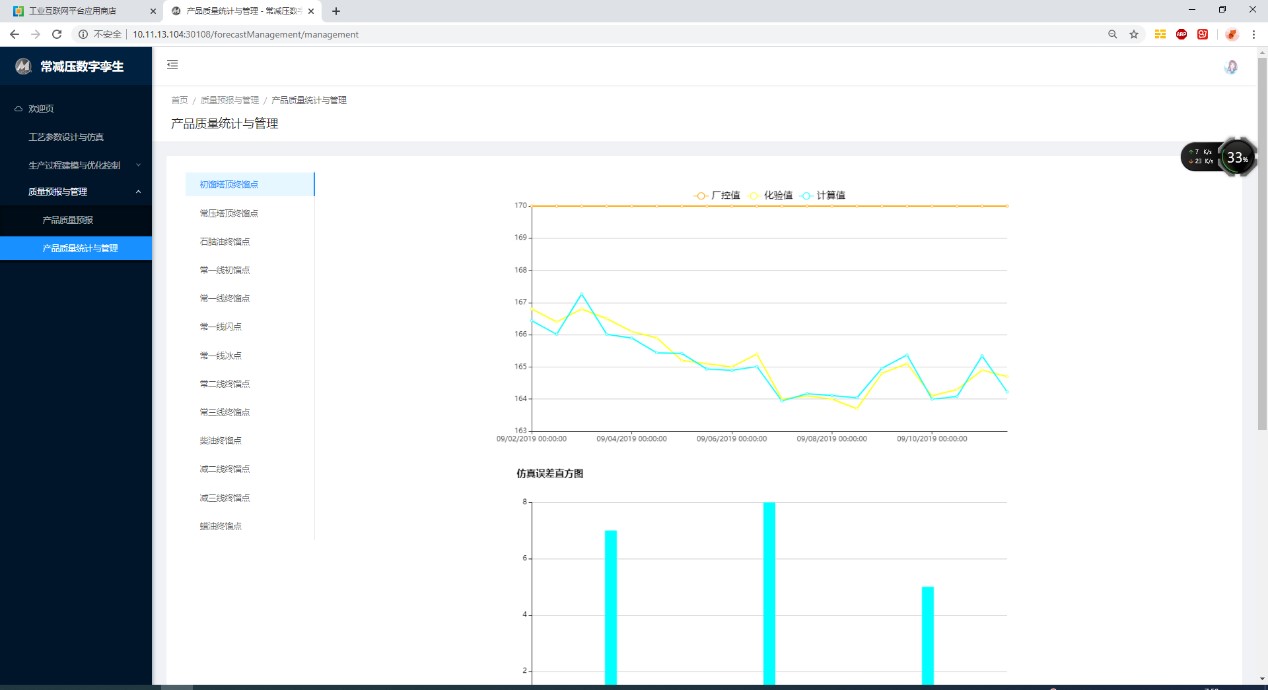Go to 首页 via breadcrumb
The height and width of the screenshot is (690, 1268).
[x=179, y=100]
